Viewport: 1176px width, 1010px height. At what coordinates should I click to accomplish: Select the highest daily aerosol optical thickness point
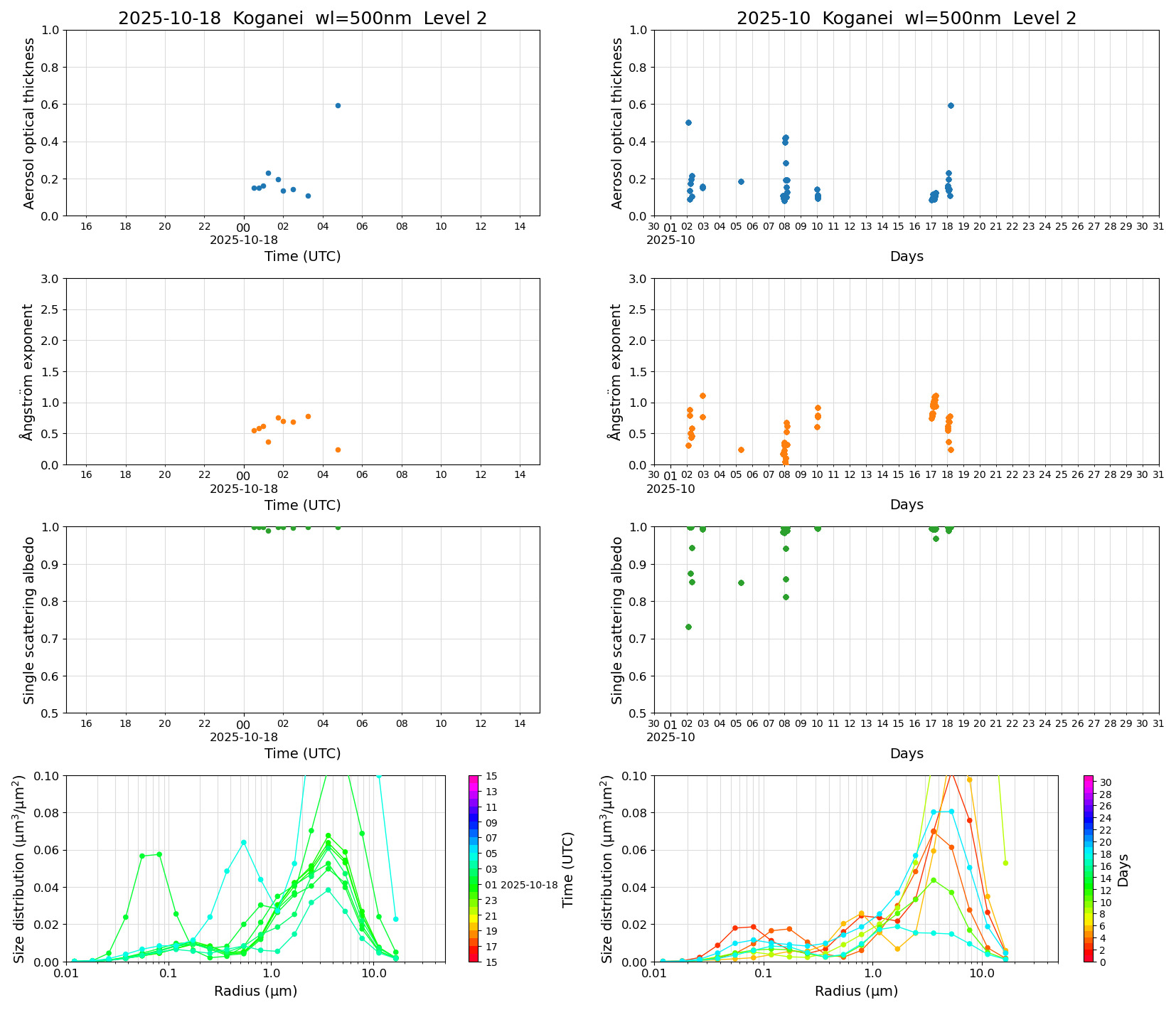[338, 105]
